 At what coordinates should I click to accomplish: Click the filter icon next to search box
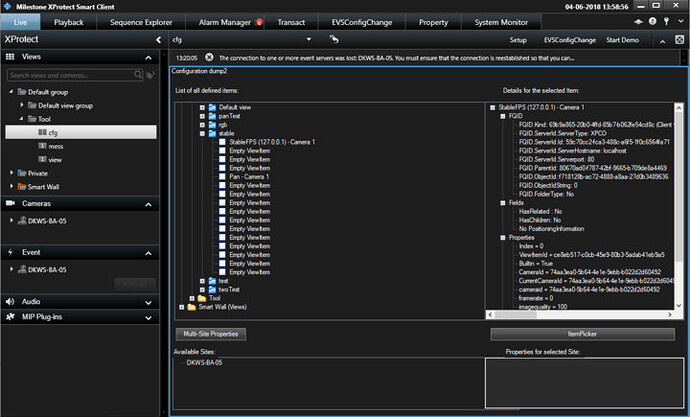click(x=150, y=75)
